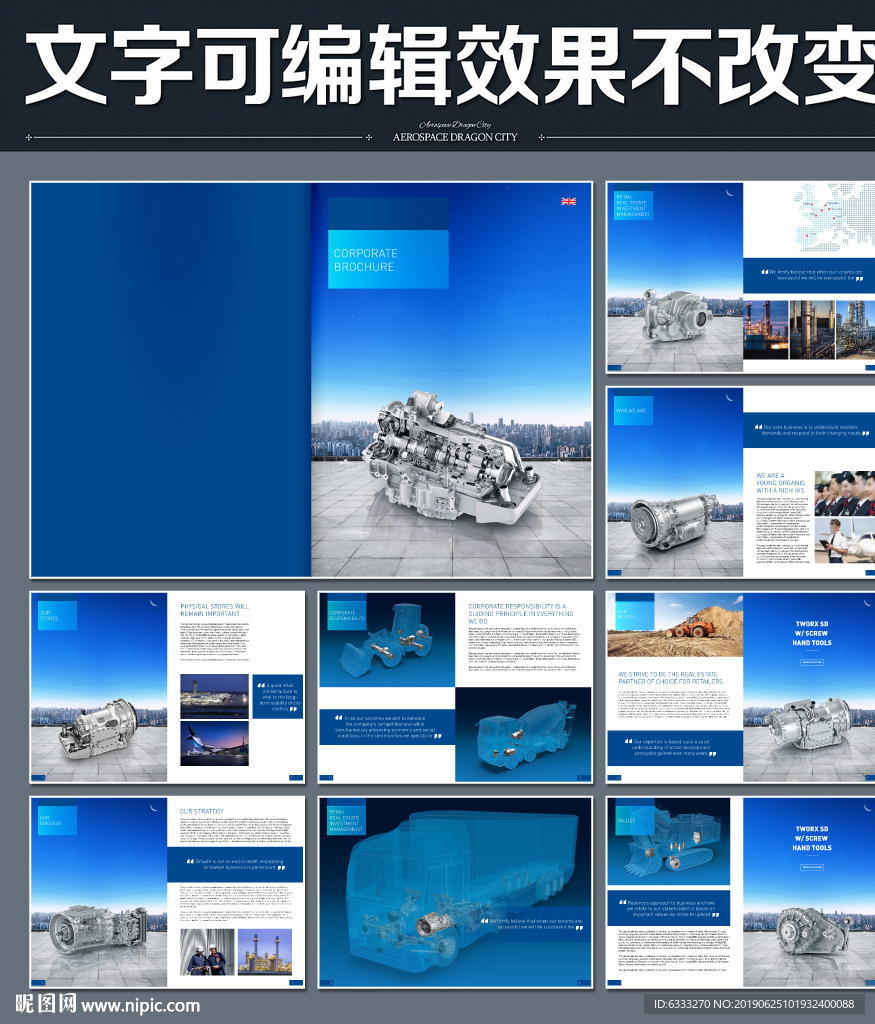The image size is (875, 1024).
Task: Select the WHO WE ARE label box
Action: [633, 411]
